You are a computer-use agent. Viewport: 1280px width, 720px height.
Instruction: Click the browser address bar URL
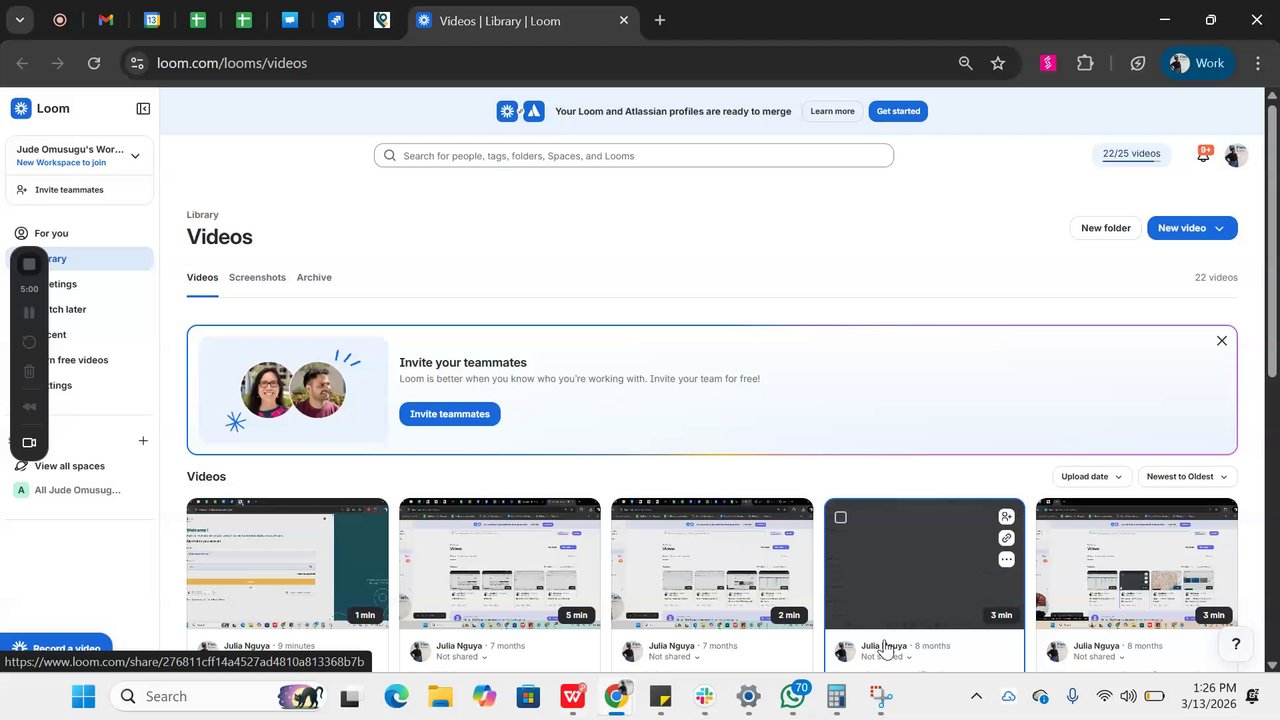pos(232,63)
